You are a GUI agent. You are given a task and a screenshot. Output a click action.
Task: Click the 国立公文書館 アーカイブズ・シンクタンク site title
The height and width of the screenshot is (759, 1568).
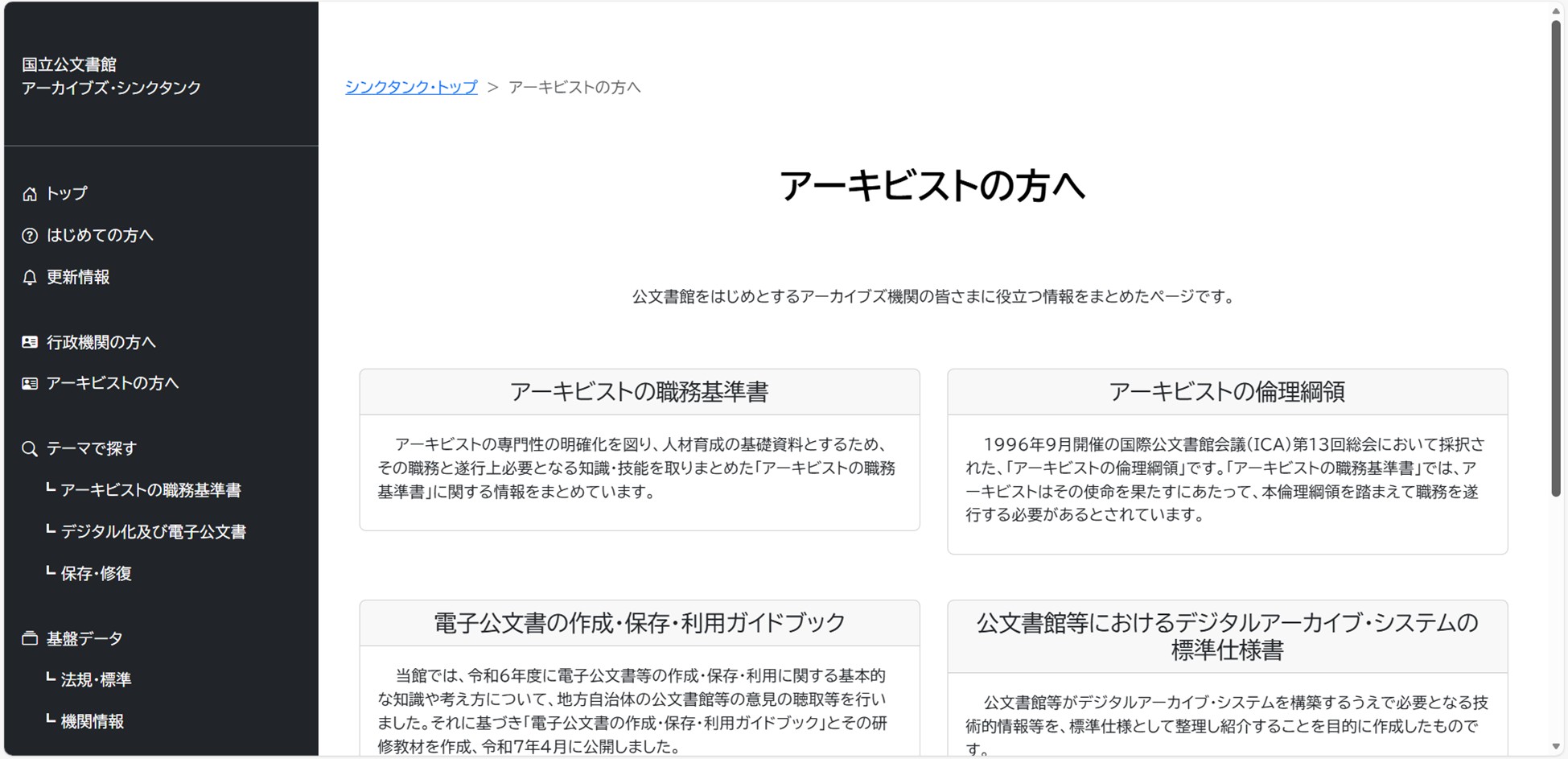(111, 76)
